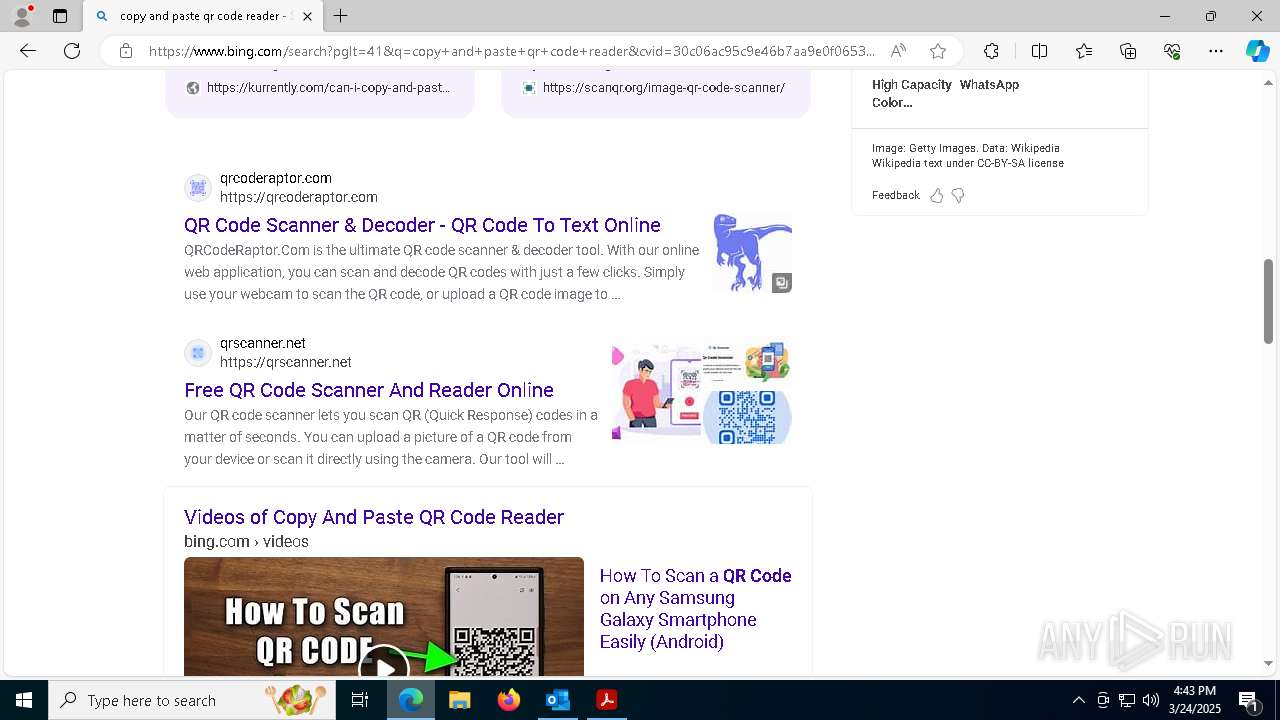Click High Capacity WhatsApp Color text
1280x720 pixels.
(945, 93)
